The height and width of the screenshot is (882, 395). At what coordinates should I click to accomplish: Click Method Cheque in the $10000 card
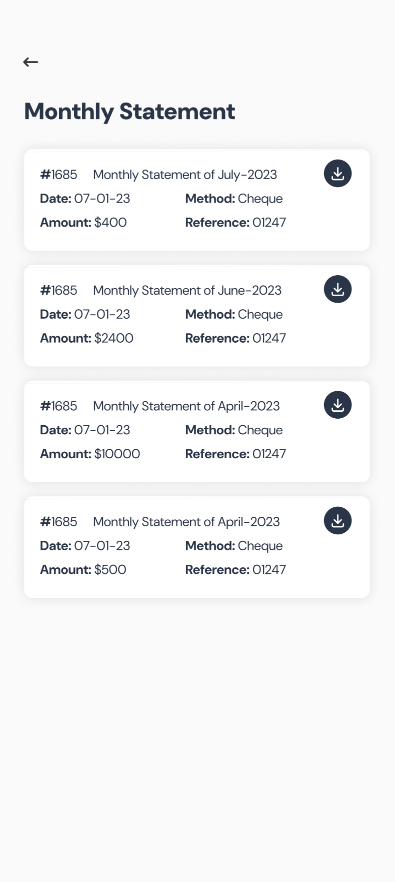(x=234, y=430)
